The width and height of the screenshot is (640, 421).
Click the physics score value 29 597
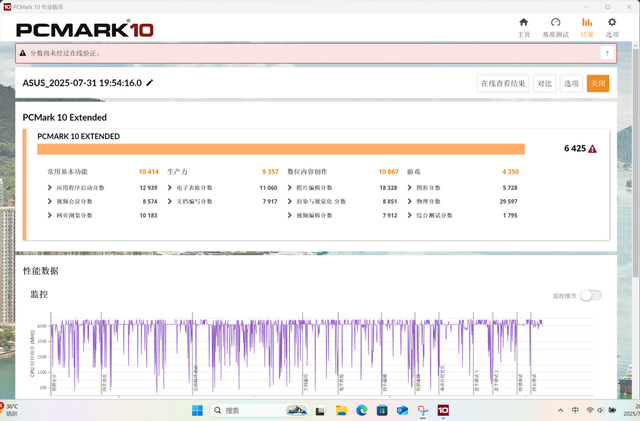coord(509,202)
